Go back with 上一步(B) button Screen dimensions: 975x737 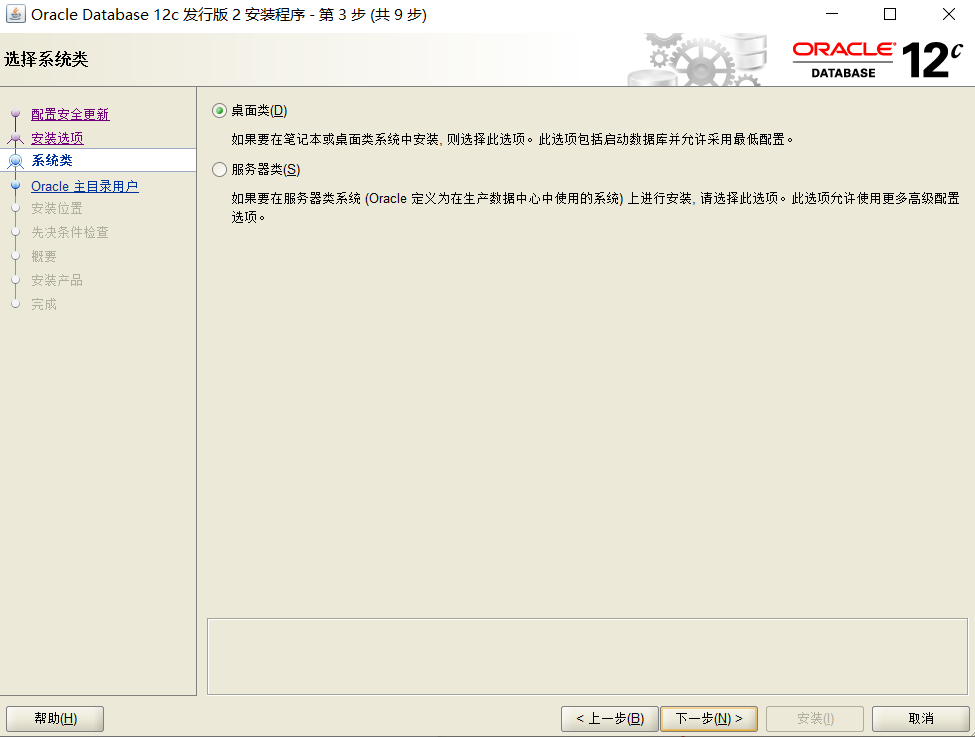click(609, 719)
